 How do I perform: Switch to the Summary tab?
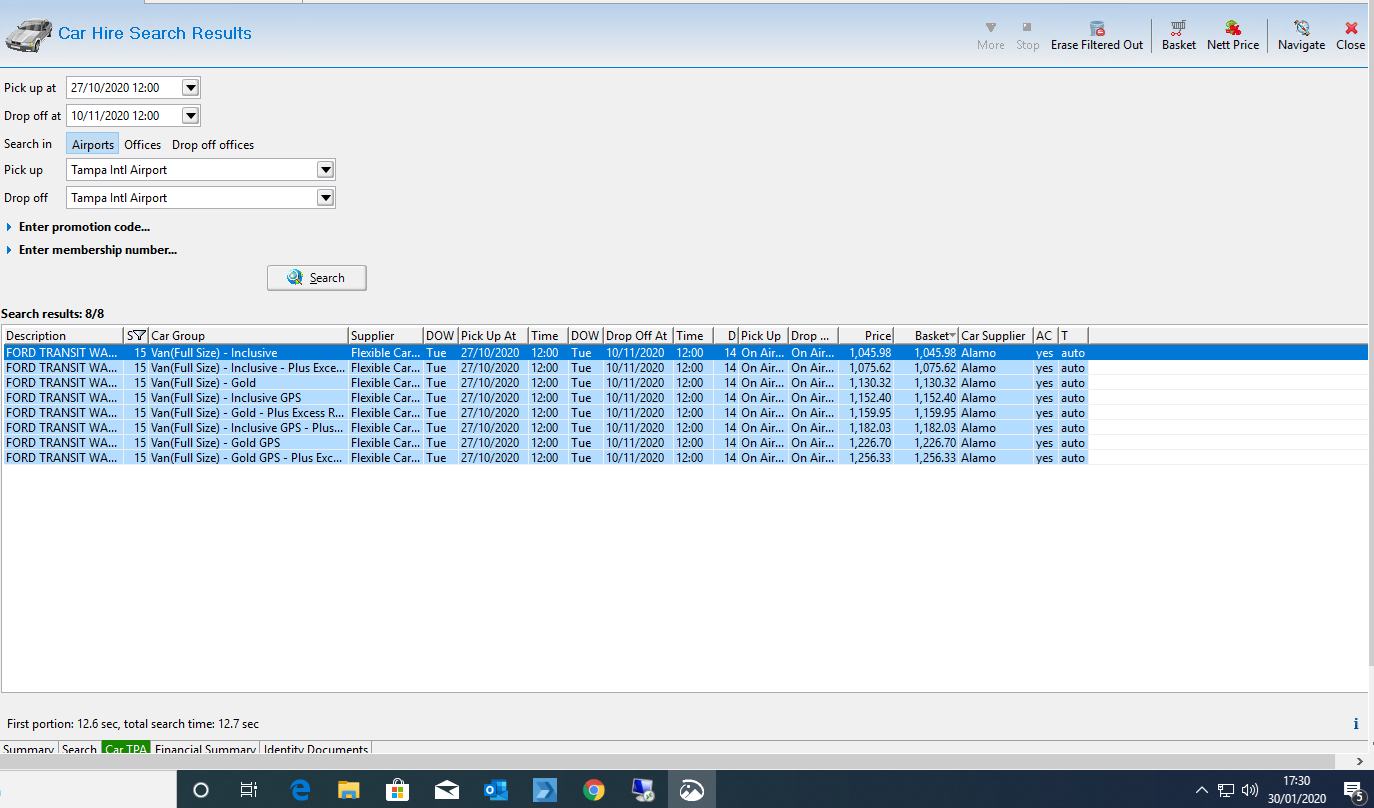28,749
